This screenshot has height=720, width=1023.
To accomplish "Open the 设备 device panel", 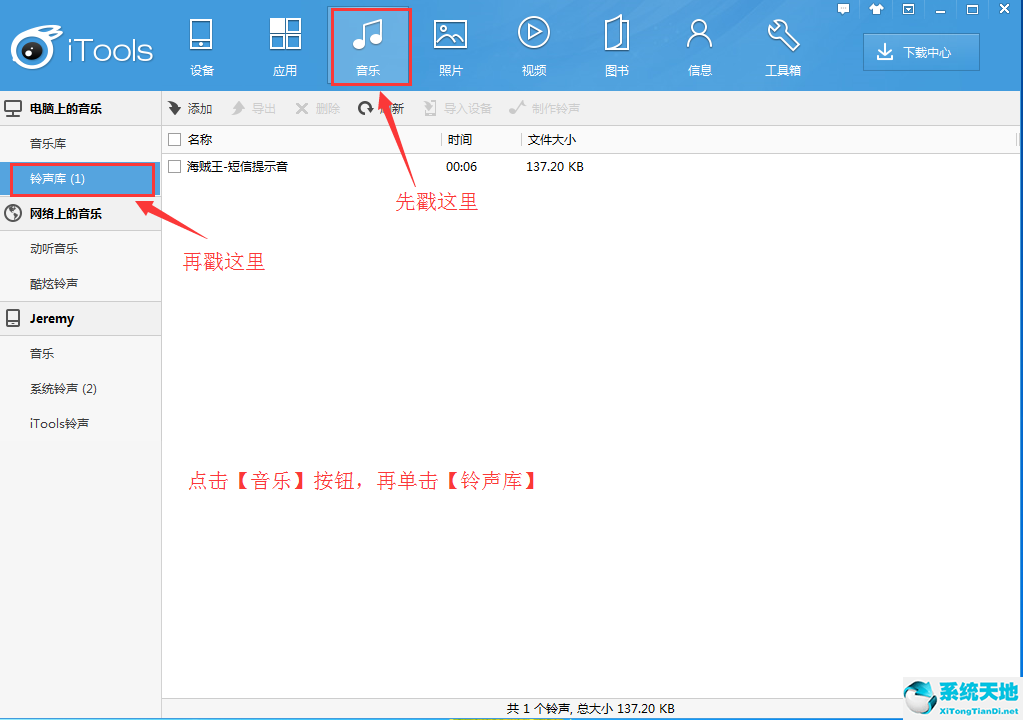I will 201,45.
